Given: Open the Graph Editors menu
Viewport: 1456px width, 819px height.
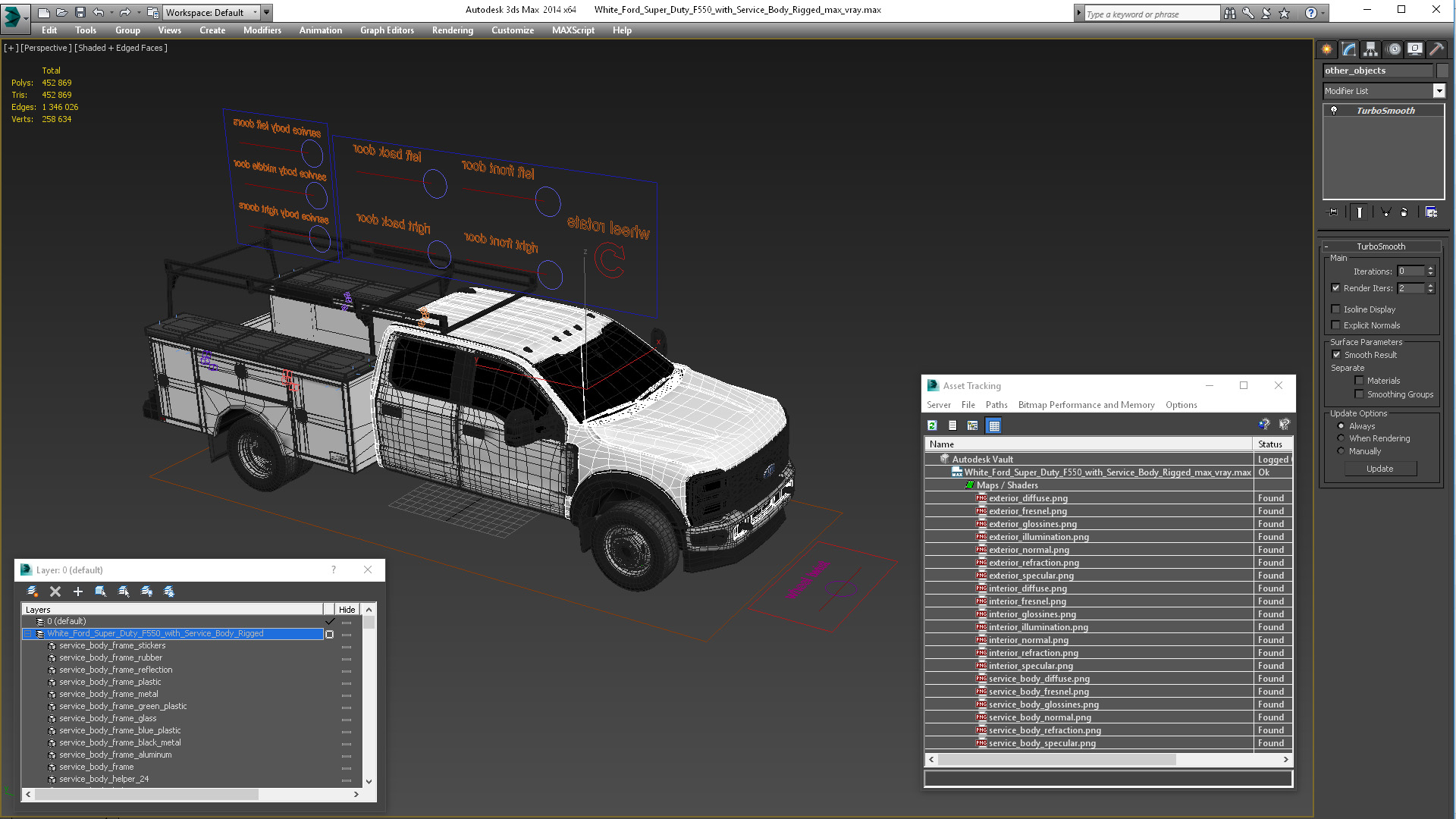Looking at the screenshot, I should click(387, 30).
